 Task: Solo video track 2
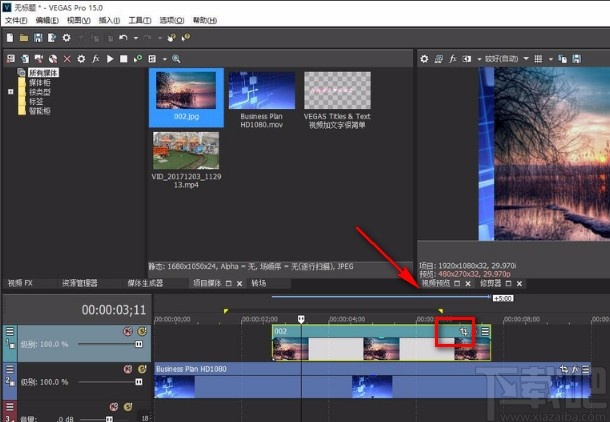coord(142,369)
